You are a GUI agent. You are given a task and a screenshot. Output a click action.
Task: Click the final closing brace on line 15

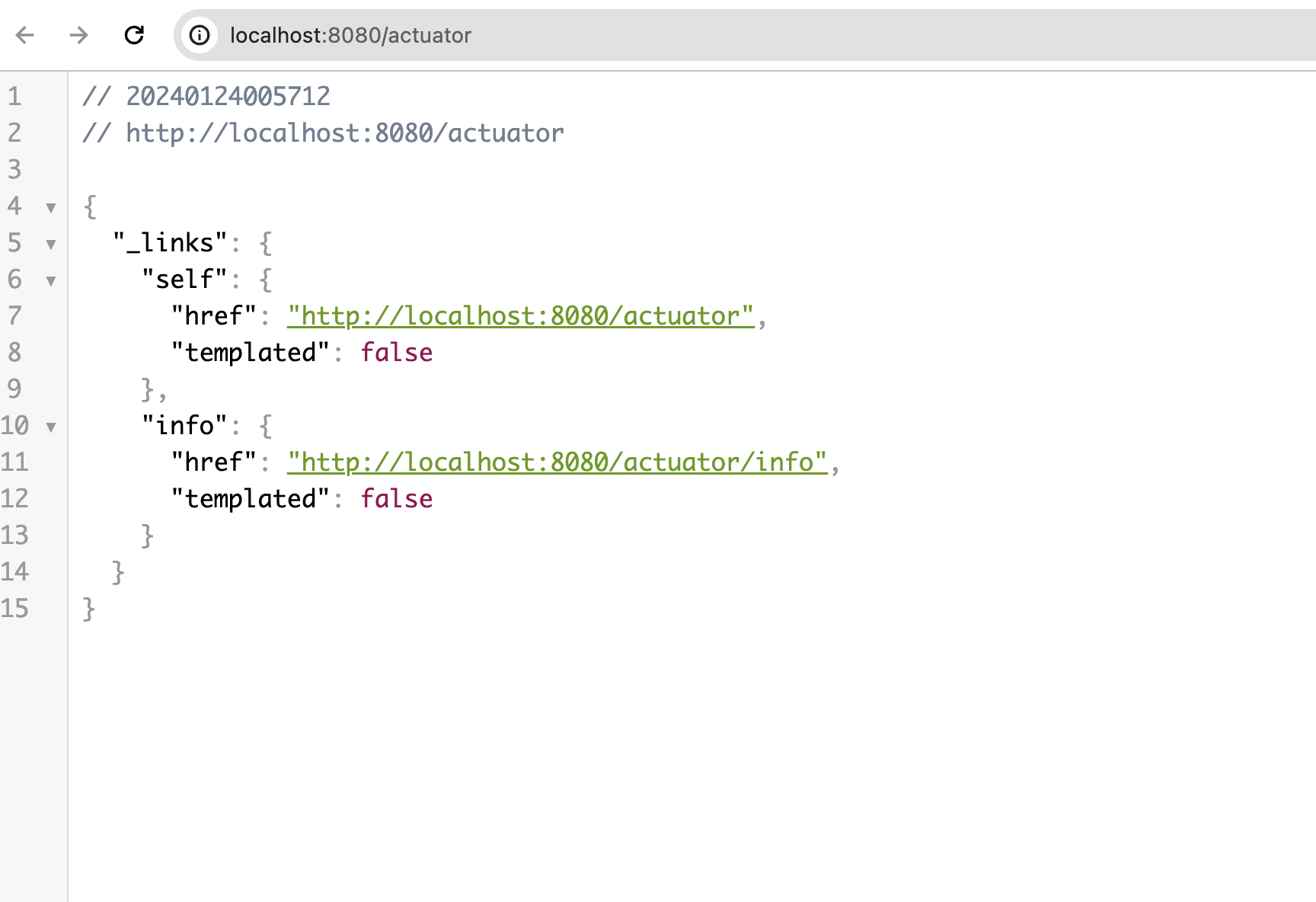89,609
